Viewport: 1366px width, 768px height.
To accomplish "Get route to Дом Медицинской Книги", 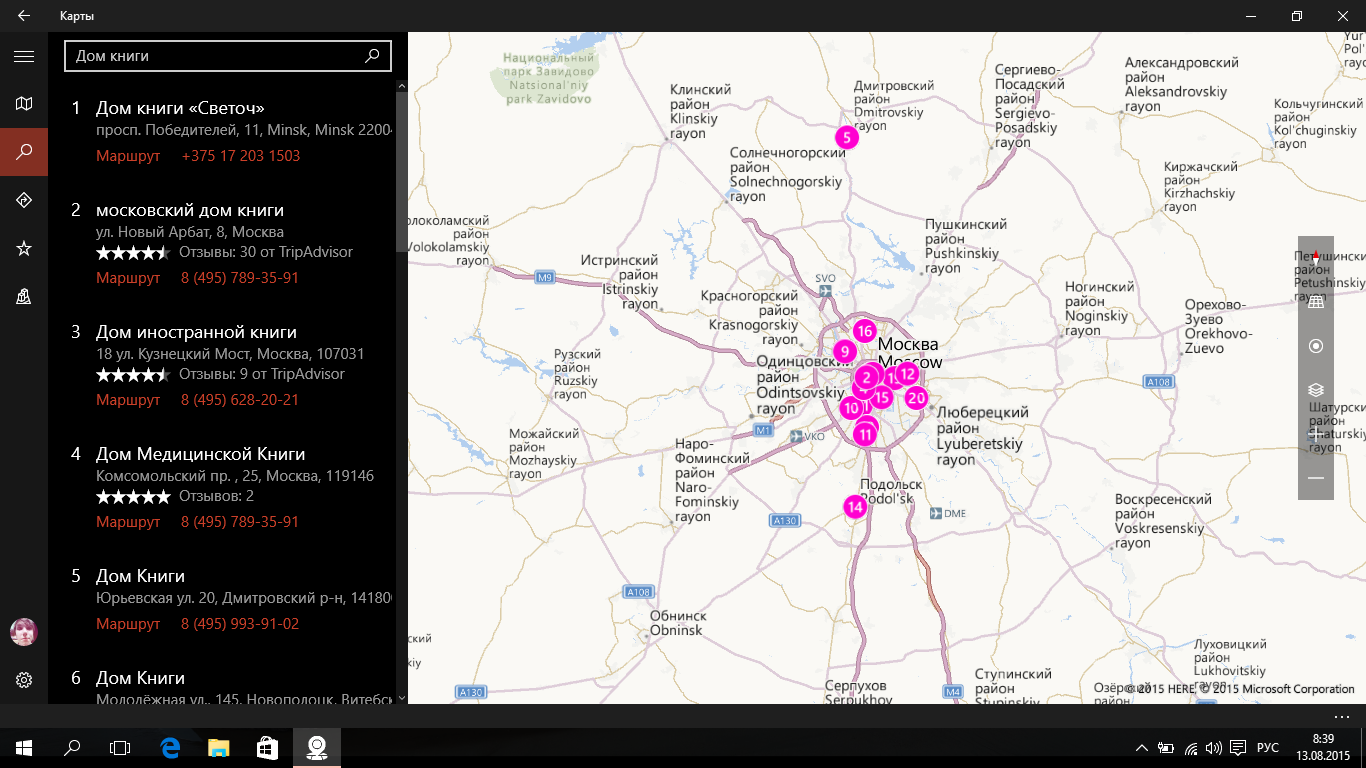I will 128,522.
